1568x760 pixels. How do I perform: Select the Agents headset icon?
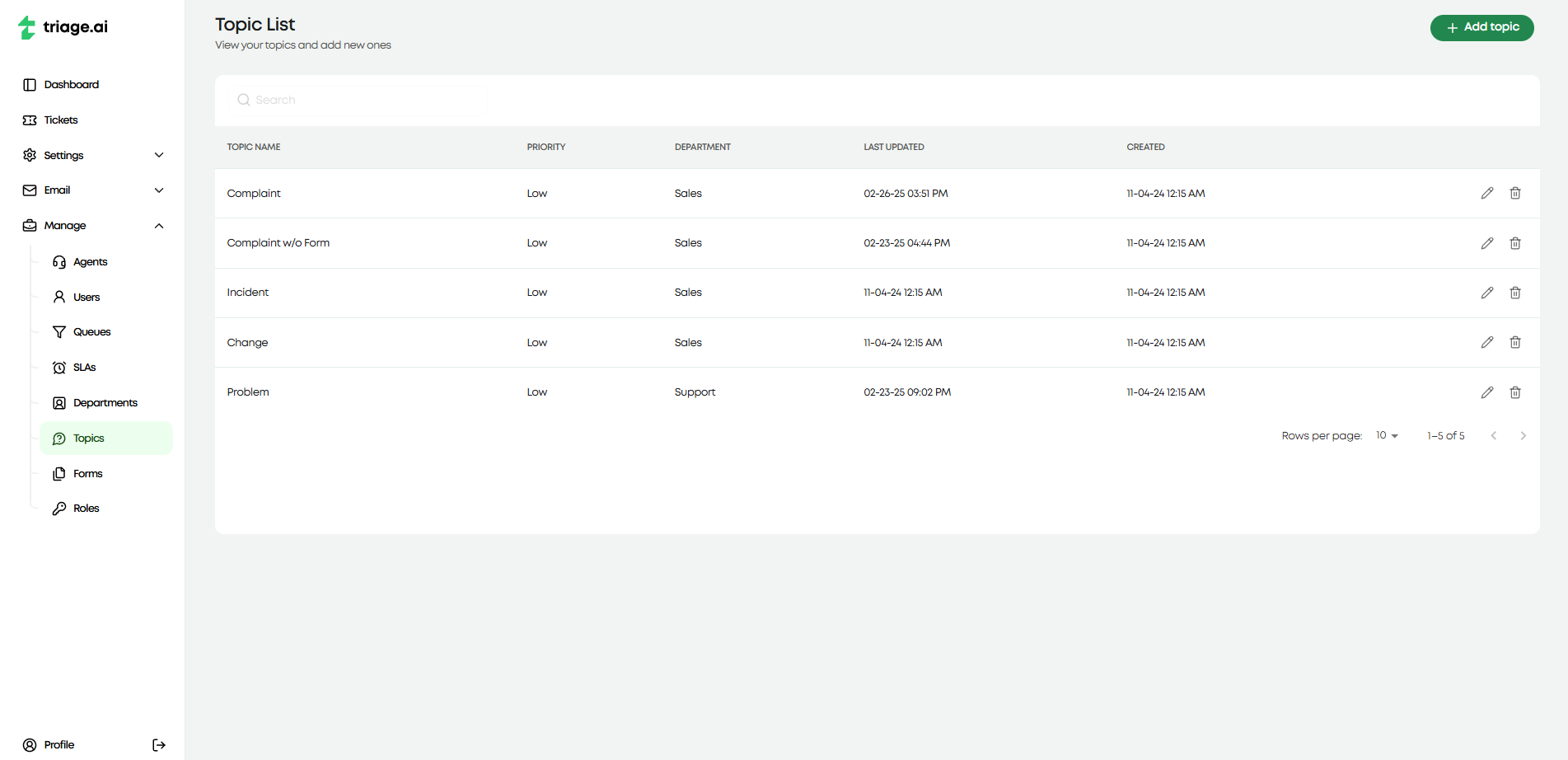pyautogui.click(x=59, y=261)
